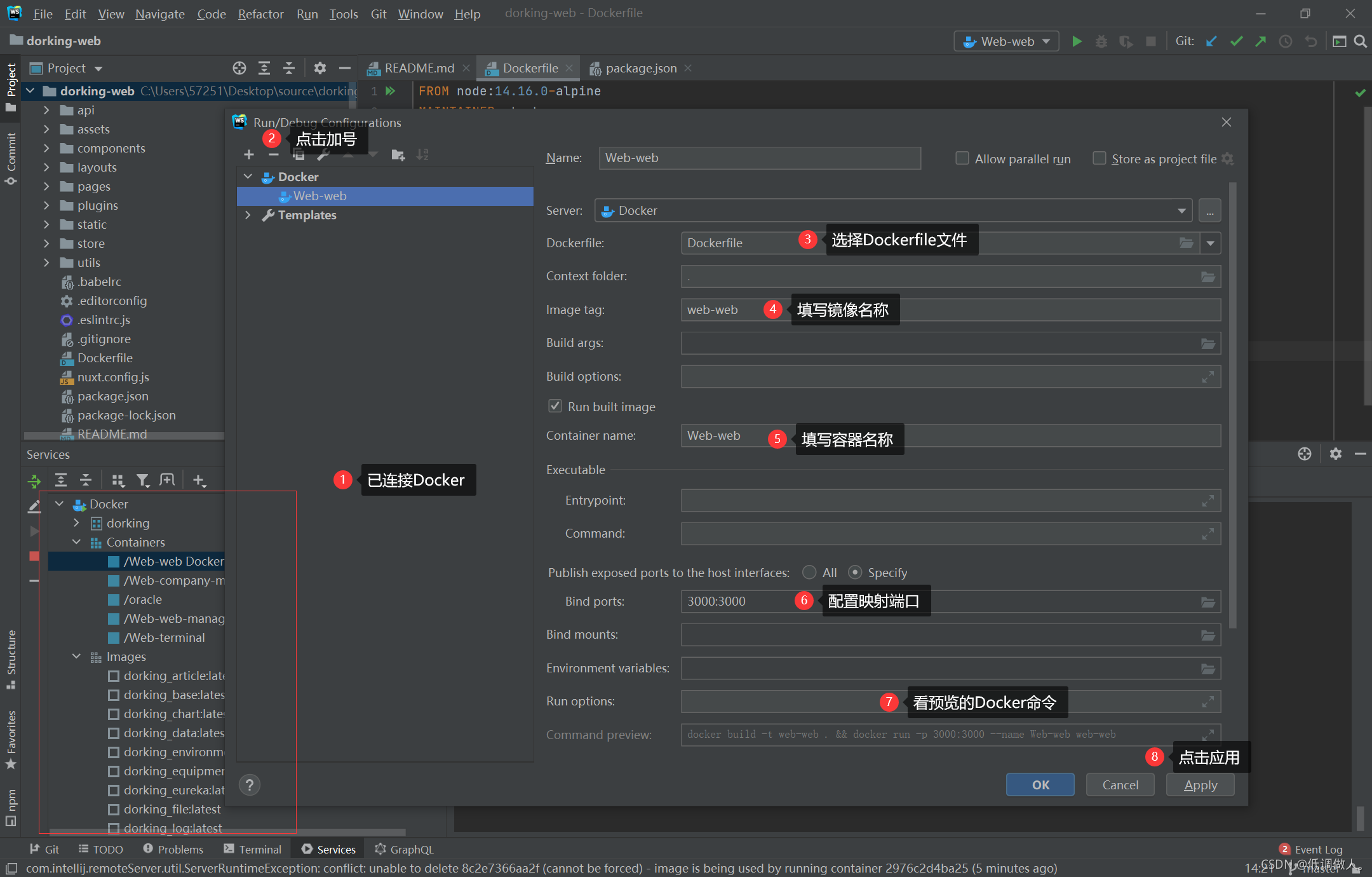This screenshot has width=1372, height=877.
Task: Open Dockerfile field dropdown arrow
Action: (1210, 243)
